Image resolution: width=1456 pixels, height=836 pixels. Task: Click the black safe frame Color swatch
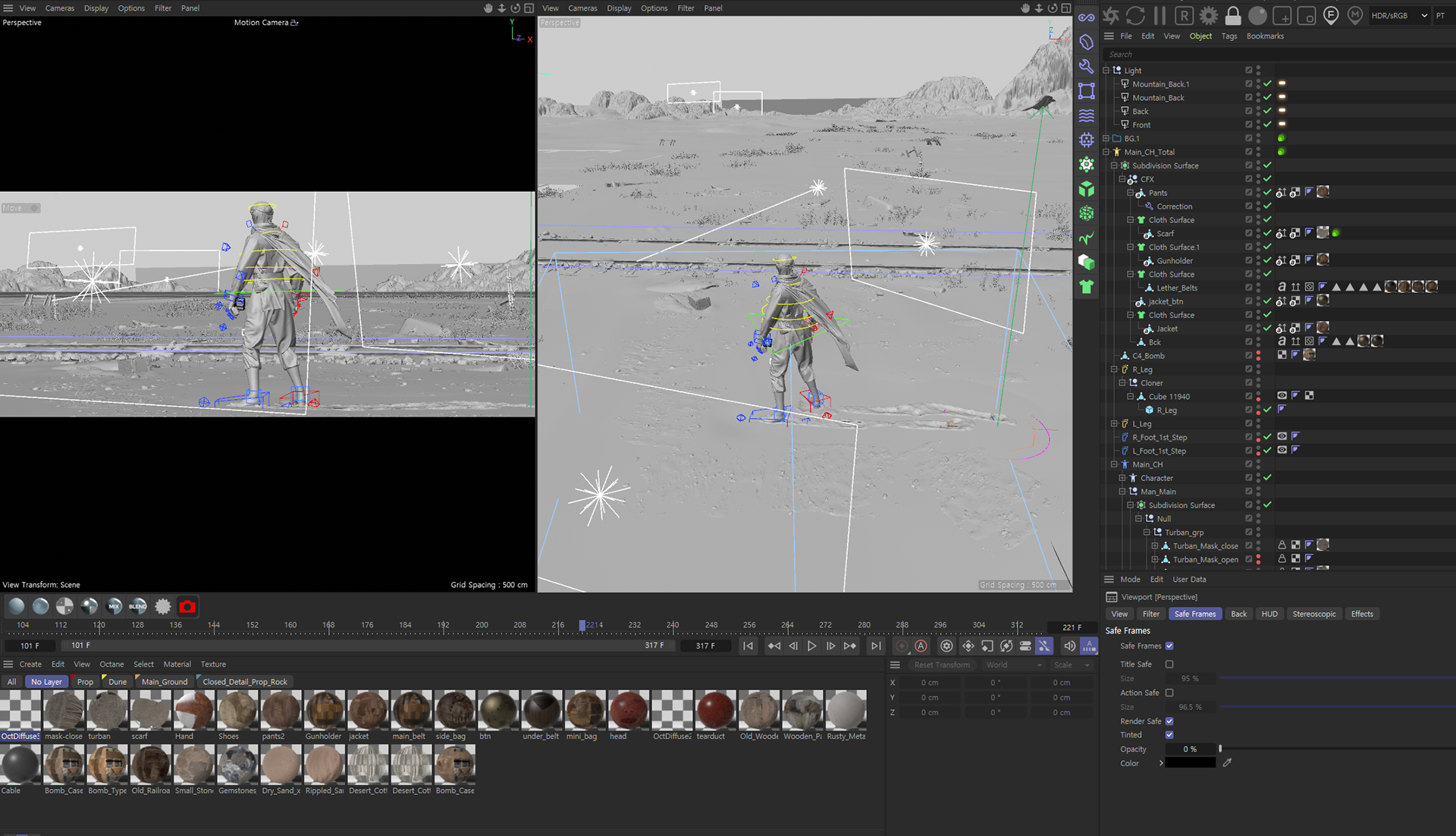[x=1190, y=763]
